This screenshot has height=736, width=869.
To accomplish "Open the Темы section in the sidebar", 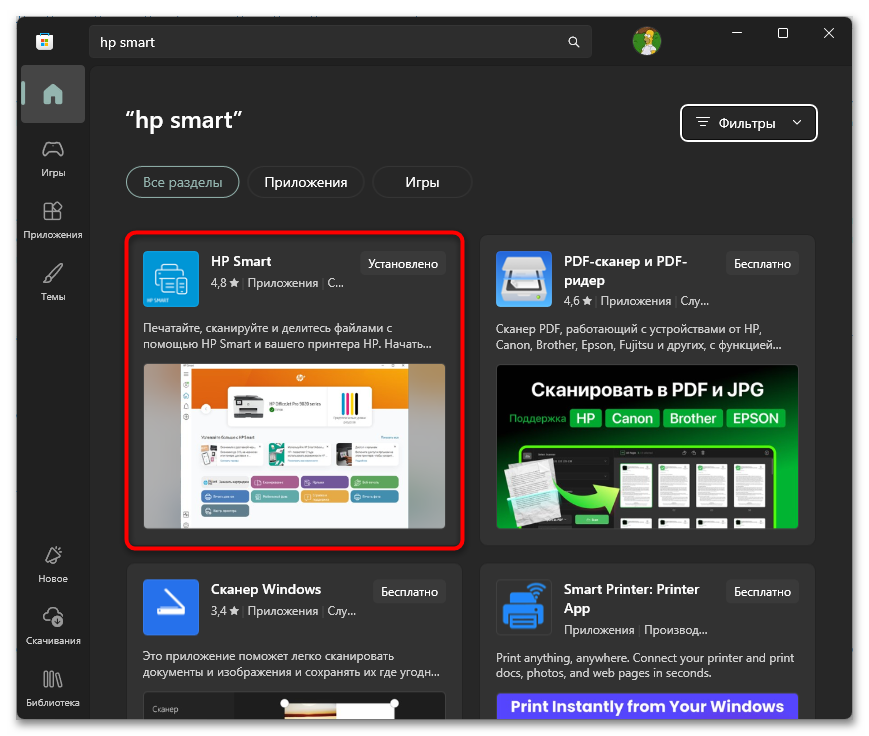I will [53, 283].
